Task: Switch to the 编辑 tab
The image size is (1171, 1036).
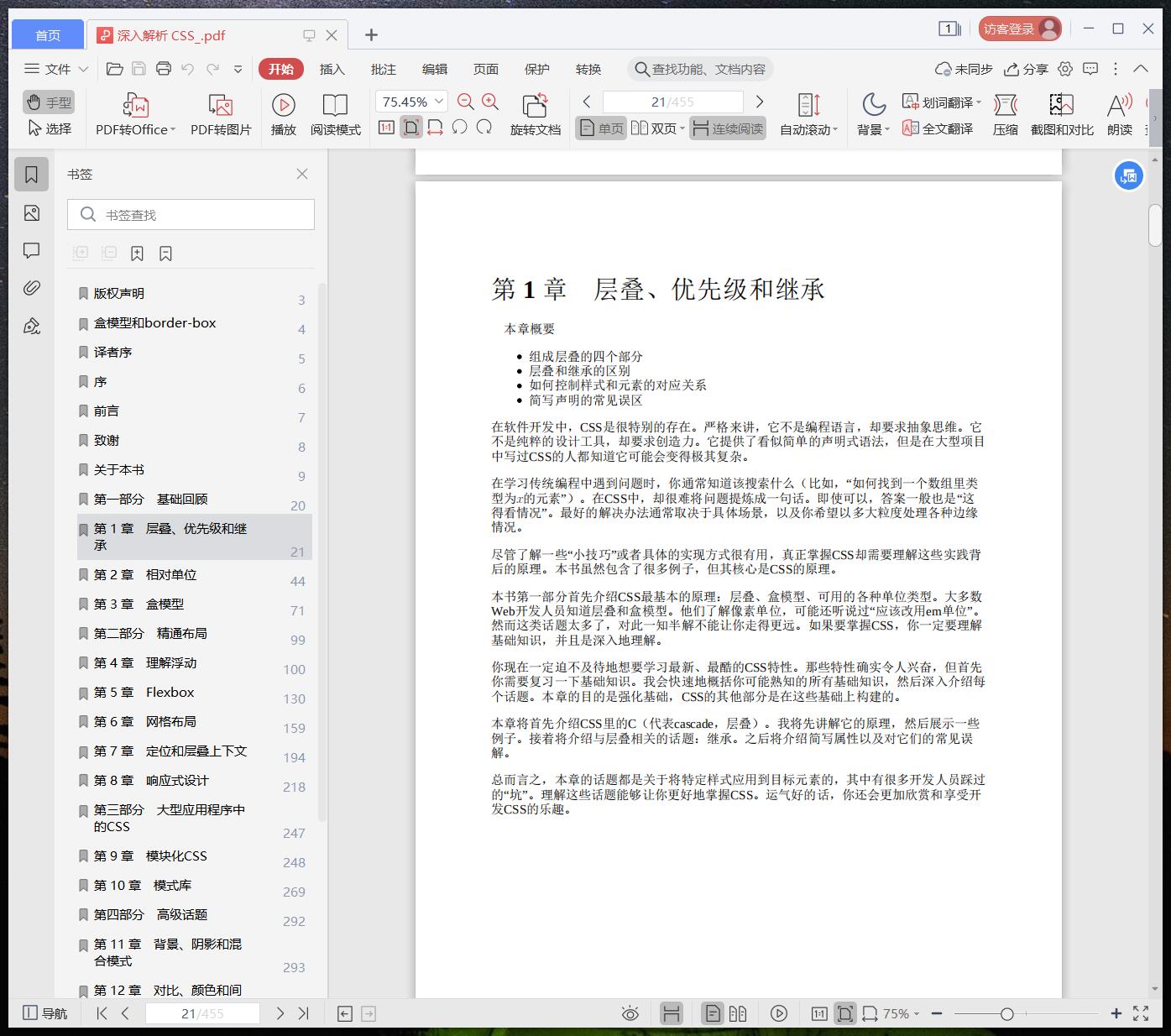Action: pos(435,69)
